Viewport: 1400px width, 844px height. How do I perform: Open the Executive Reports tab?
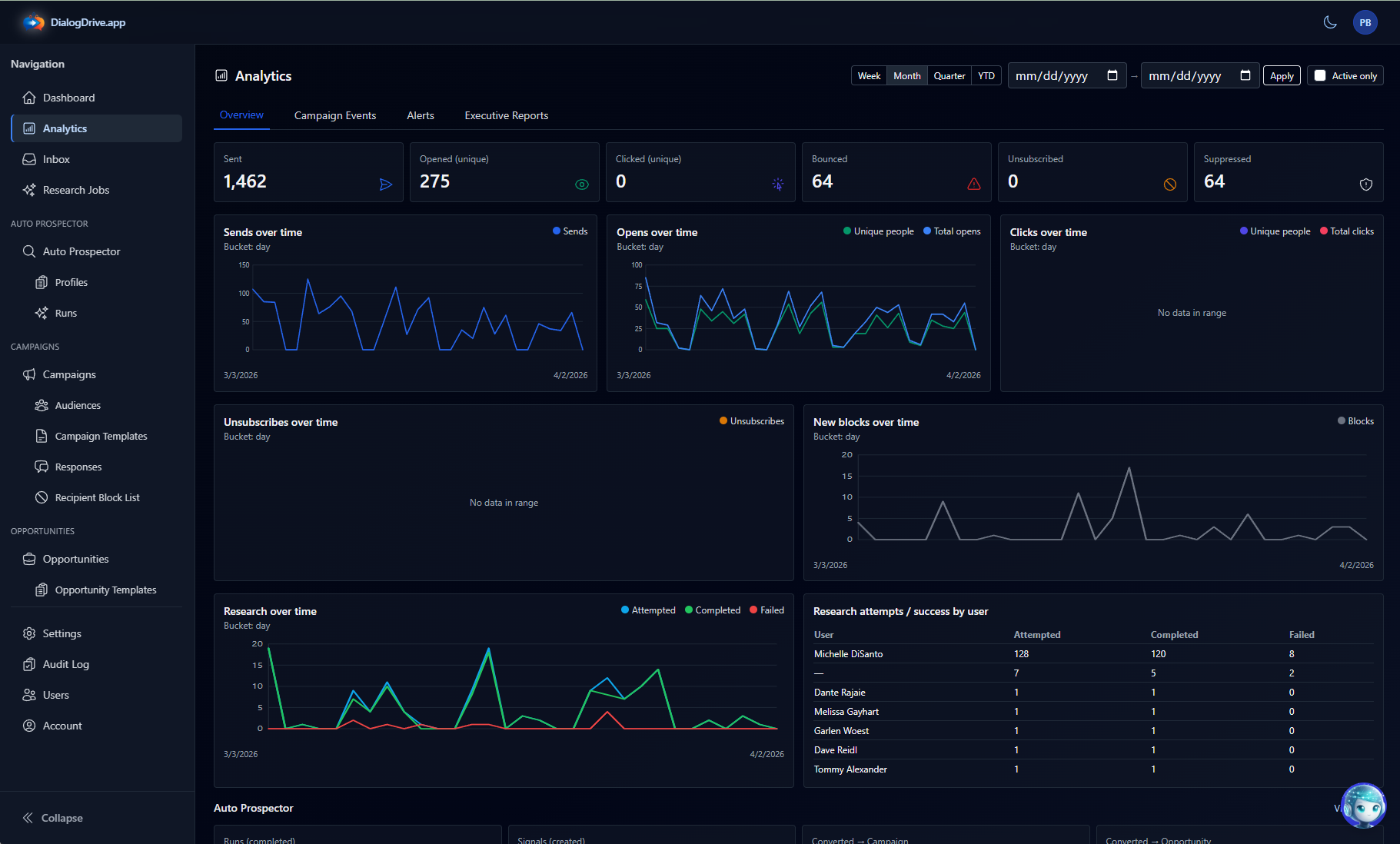506,115
